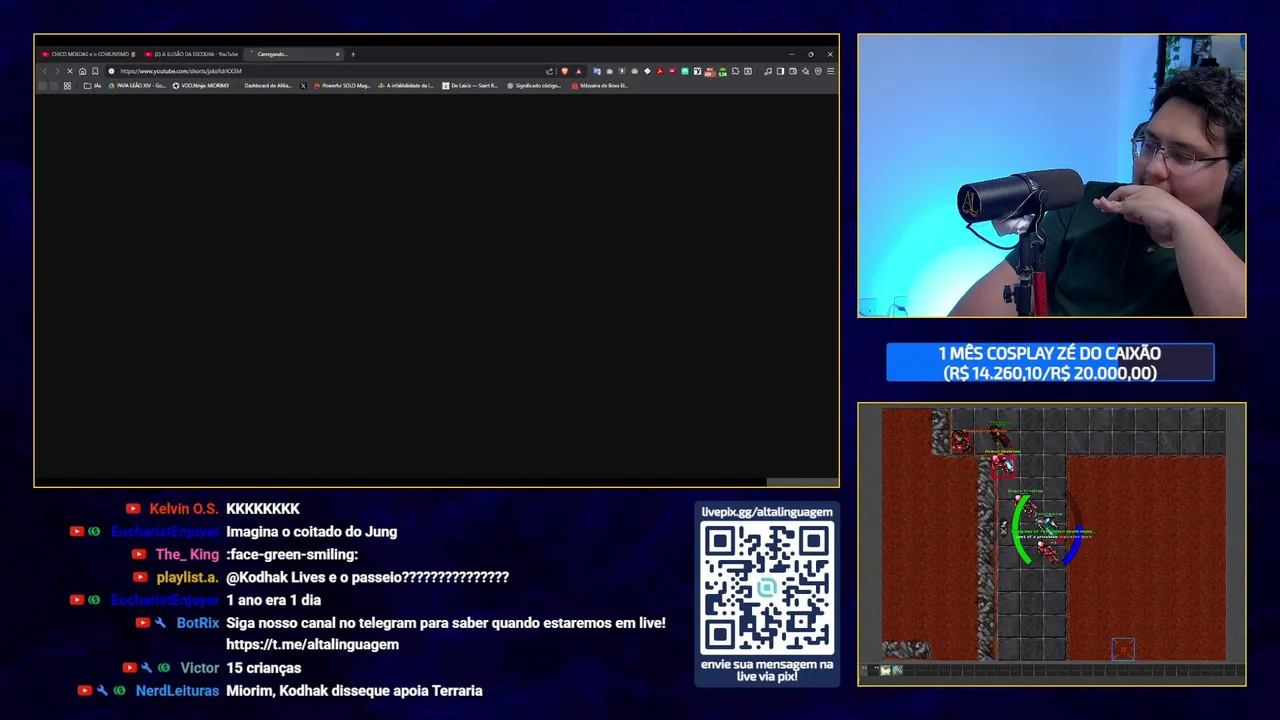
Task: Open PAPA LEÃO XIV bookmark
Action: pyautogui.click(x=137, y=86)
